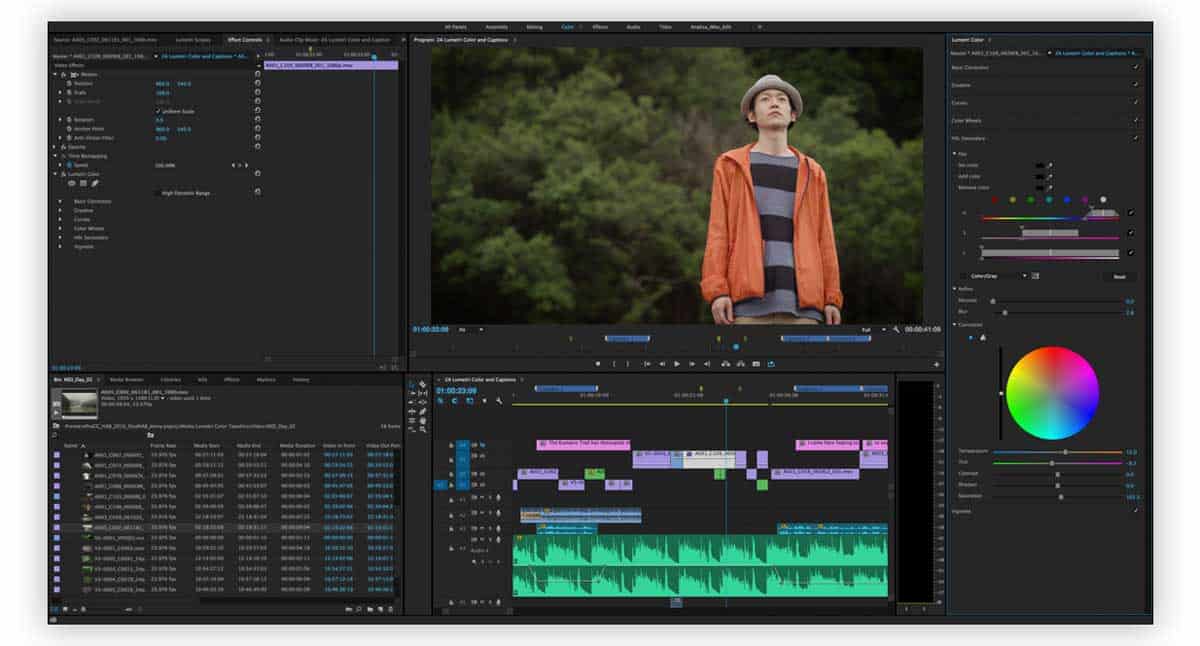
Task: Play the sequence in the Program Monitor
Action: [677, 364]
